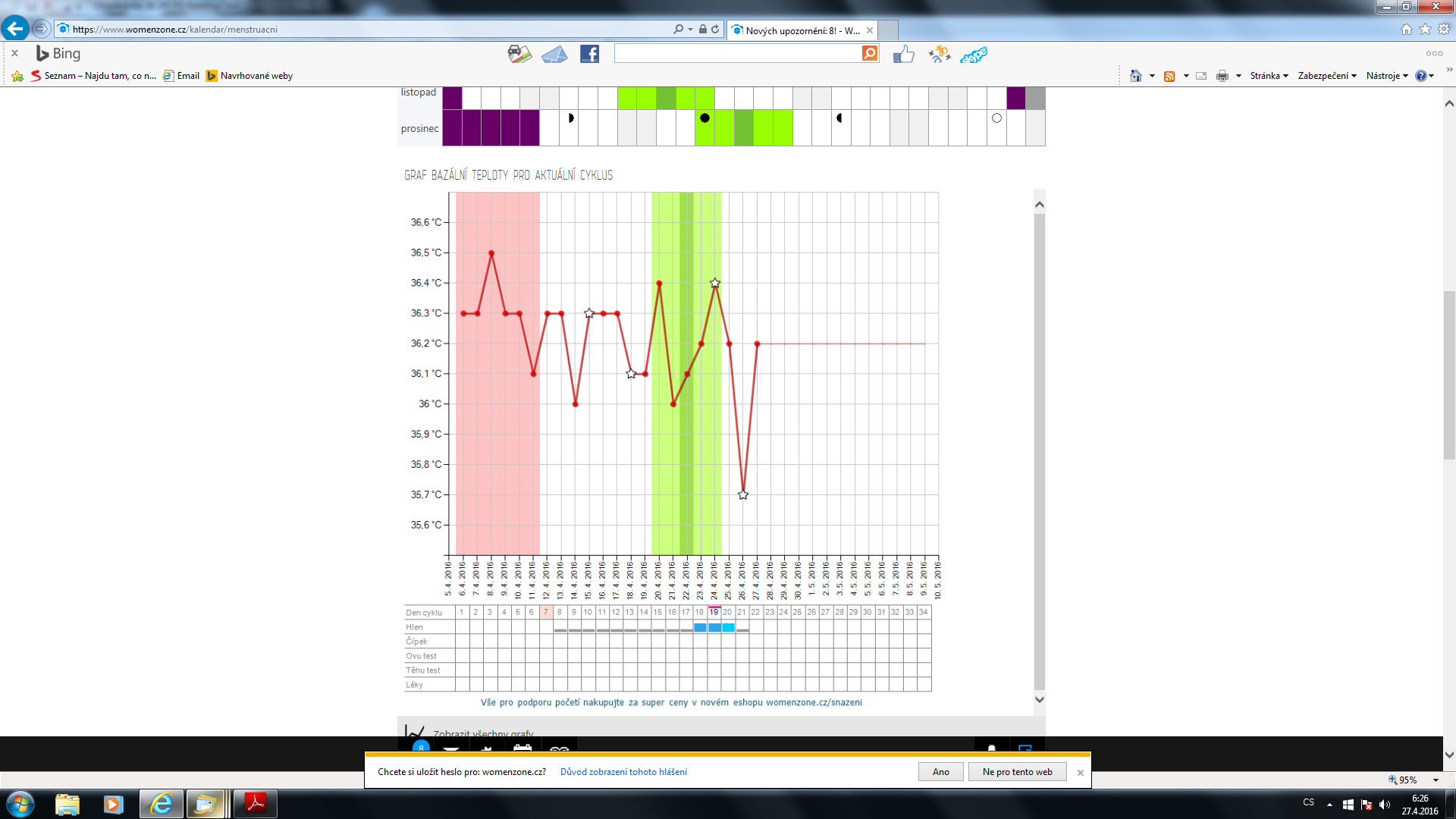Screen dimensions: 1456x819
Task: Open the Skype toolbar icon
Action: (974, 55)
